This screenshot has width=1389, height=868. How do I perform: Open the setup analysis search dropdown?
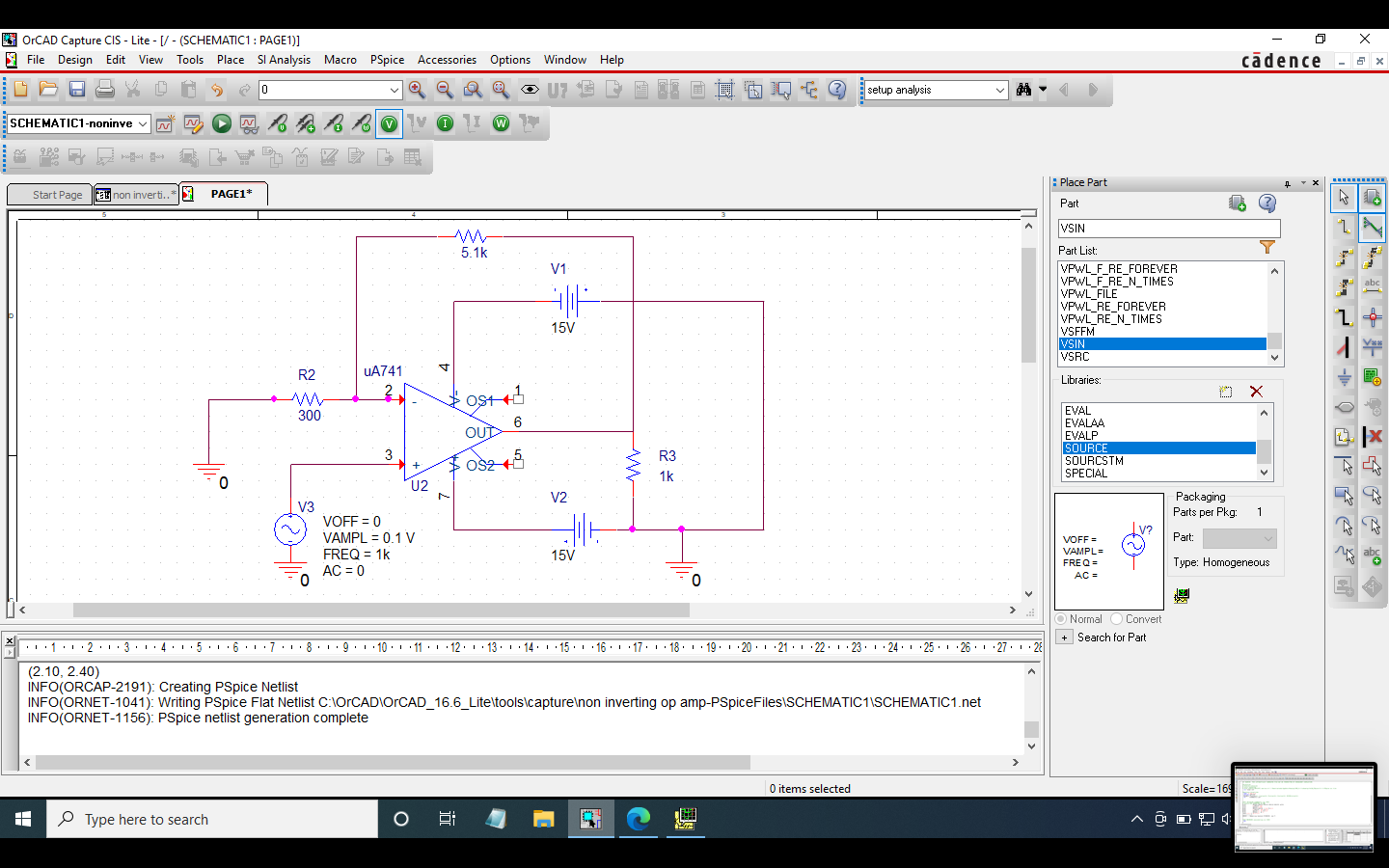point(999,90)
